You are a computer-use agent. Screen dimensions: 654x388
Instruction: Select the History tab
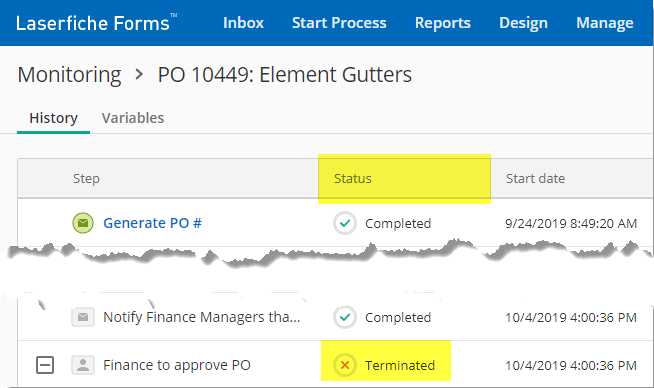53,118
